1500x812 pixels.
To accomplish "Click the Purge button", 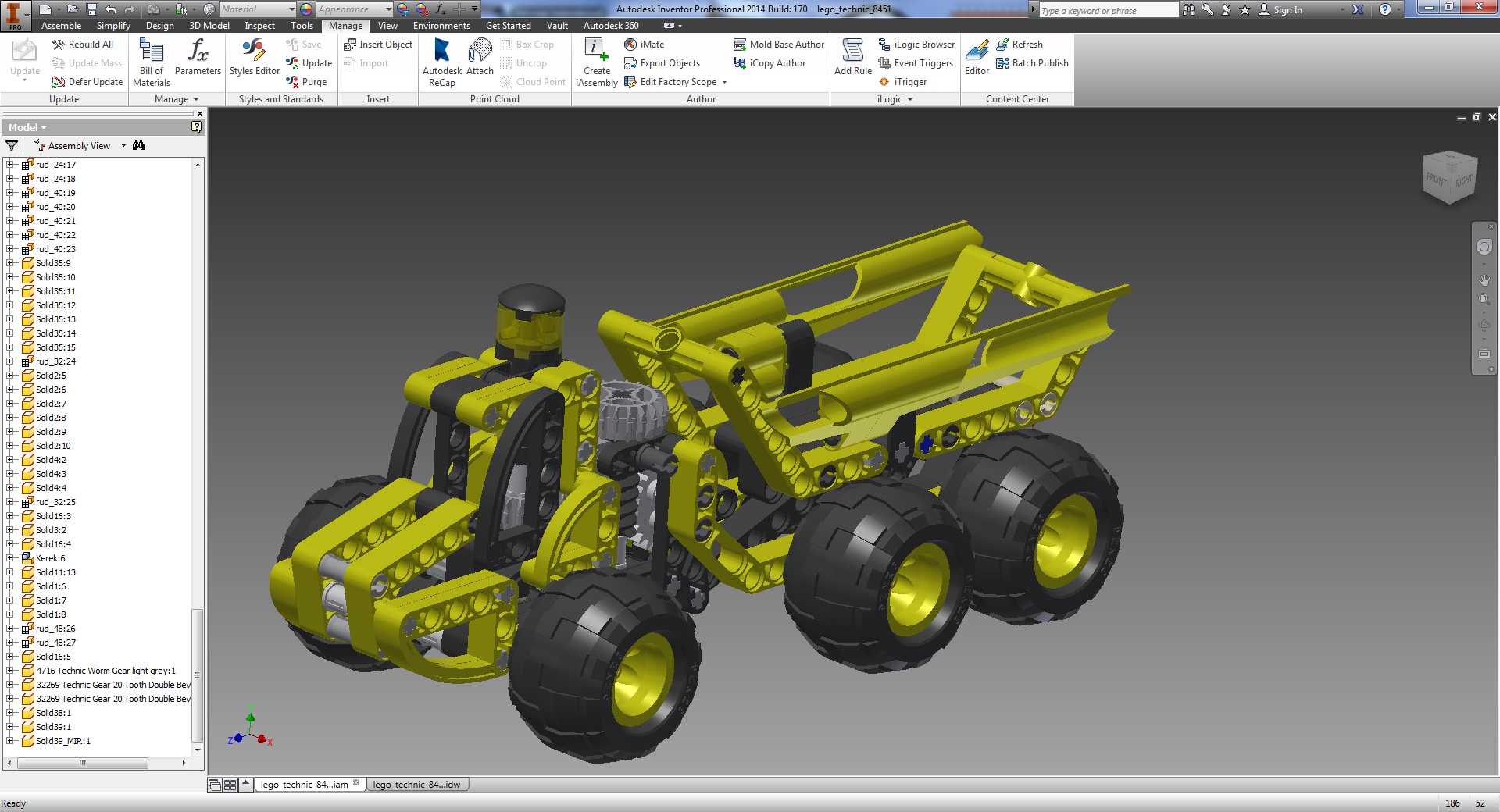I will tap(307, 82).
